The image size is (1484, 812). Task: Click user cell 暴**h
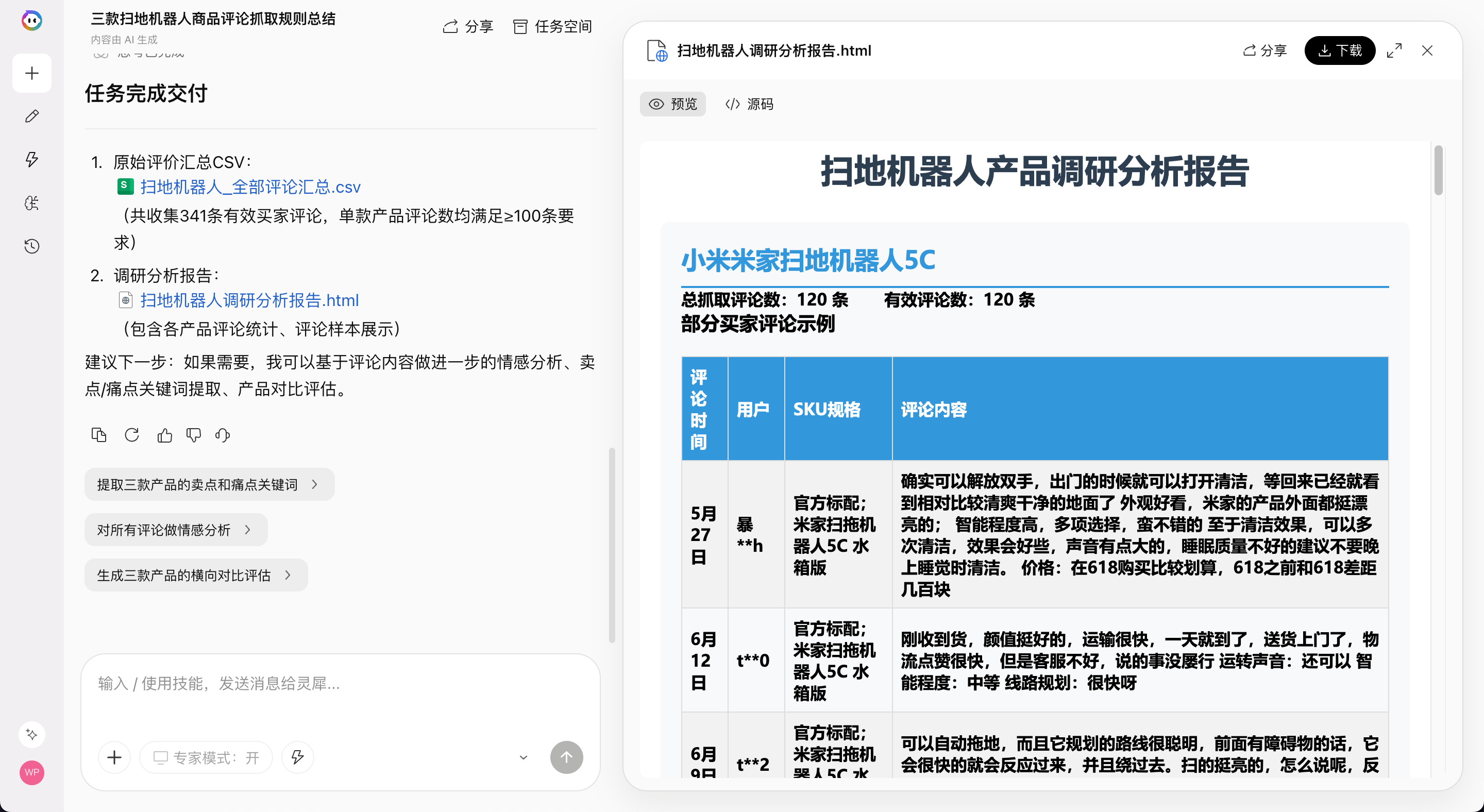tap(756, 535)
